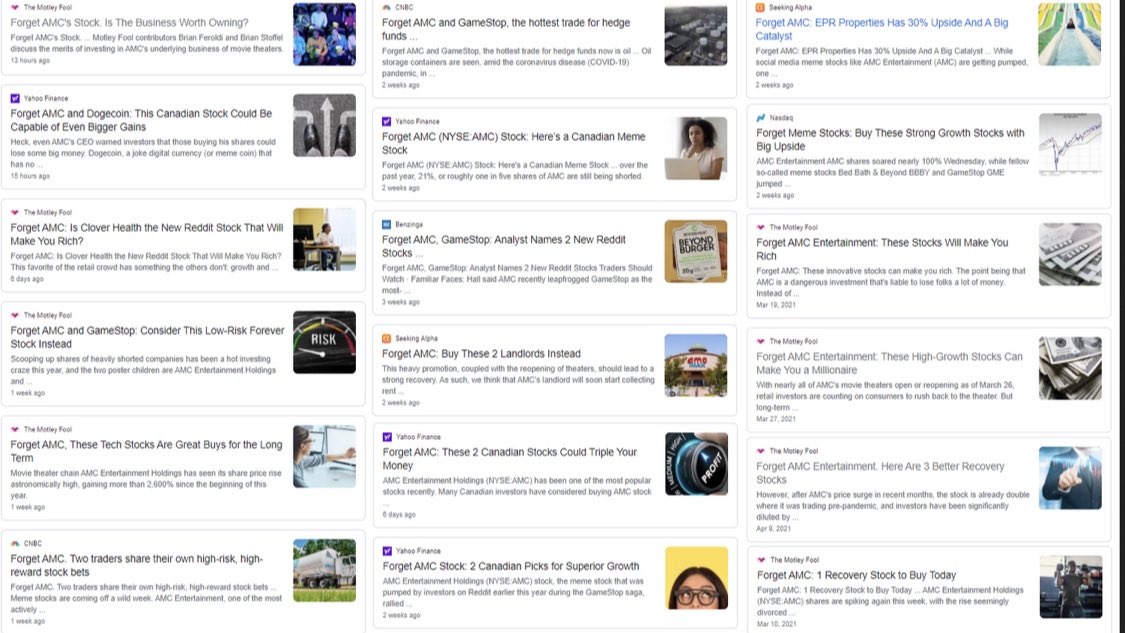Image resolution: width=1125 pixels, height=633 pixels.
Task: Click Motley Fool icon on Tech Stocks card
Action: (15, 429)
